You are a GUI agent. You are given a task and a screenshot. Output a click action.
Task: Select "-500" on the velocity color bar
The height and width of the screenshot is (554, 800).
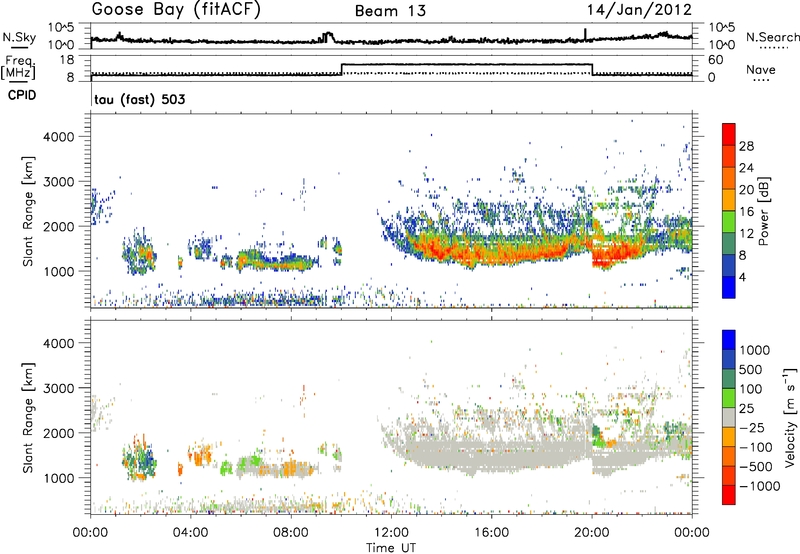(x=756, y=467)
